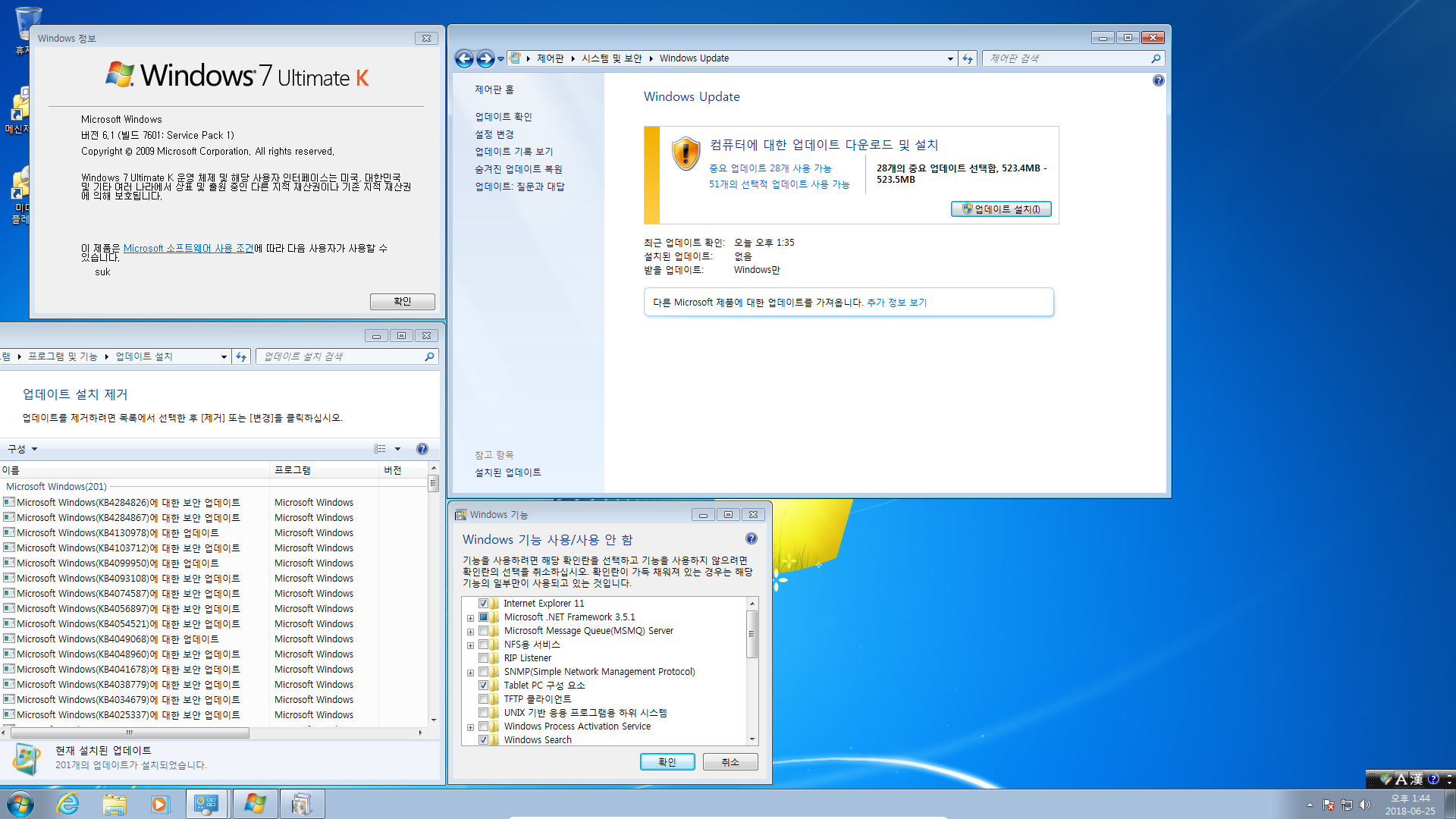Check UNIX 기반 응용 프로그램용 하위 시스템
Image resolution: width=1456 pixels, height=819 pixels.
tap(483, 713)
